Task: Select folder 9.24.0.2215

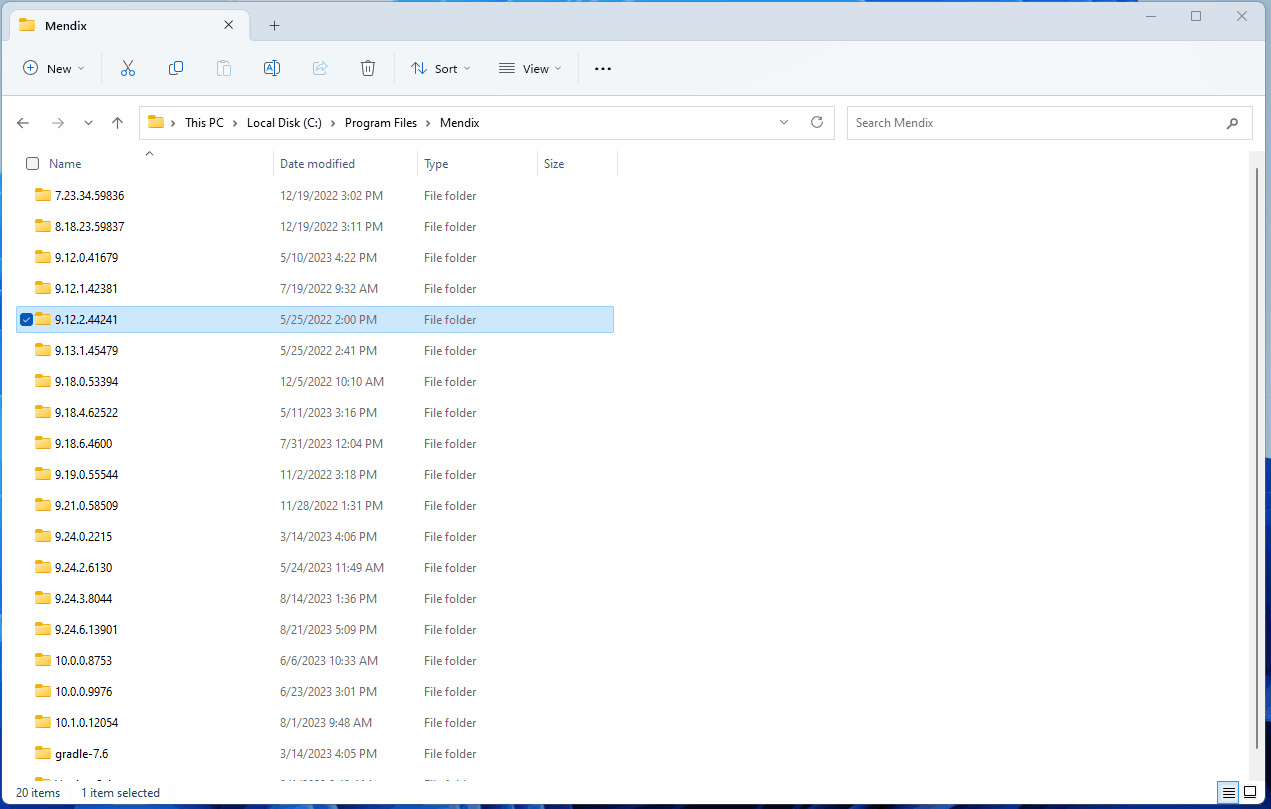Action: point(316,536)
